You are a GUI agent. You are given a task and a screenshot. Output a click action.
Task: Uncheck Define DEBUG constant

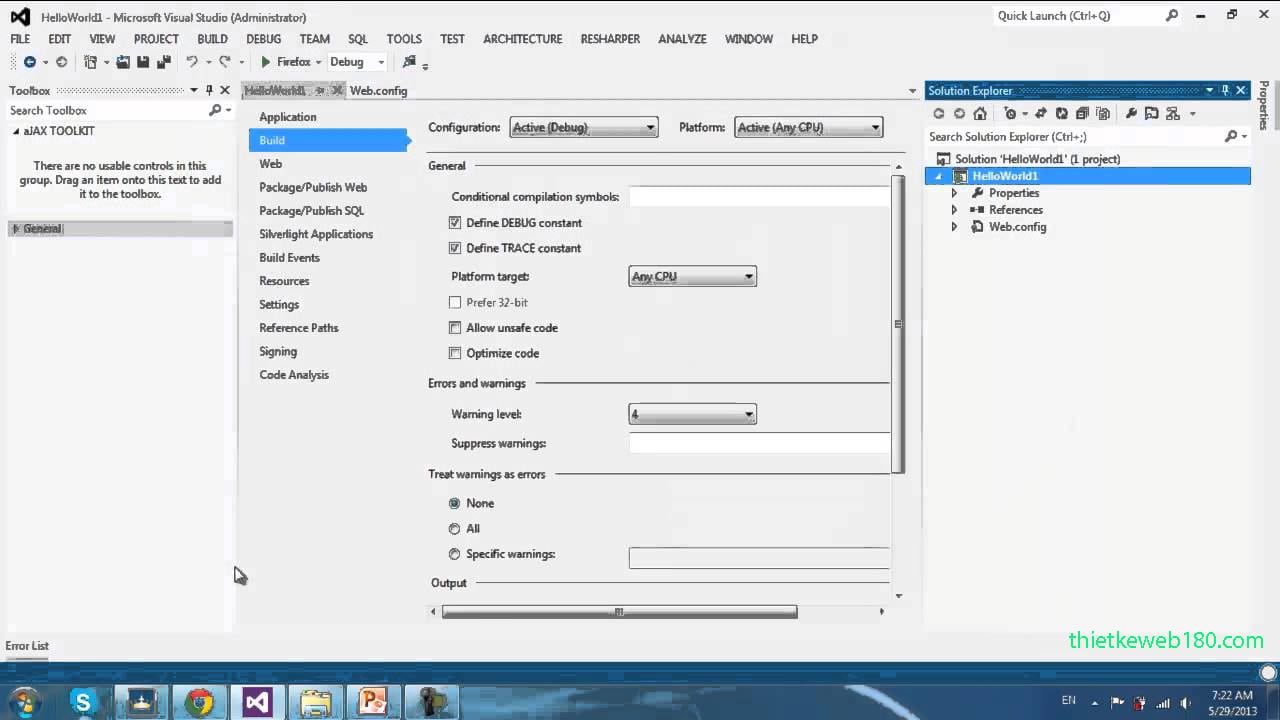(x=455, y=222)
